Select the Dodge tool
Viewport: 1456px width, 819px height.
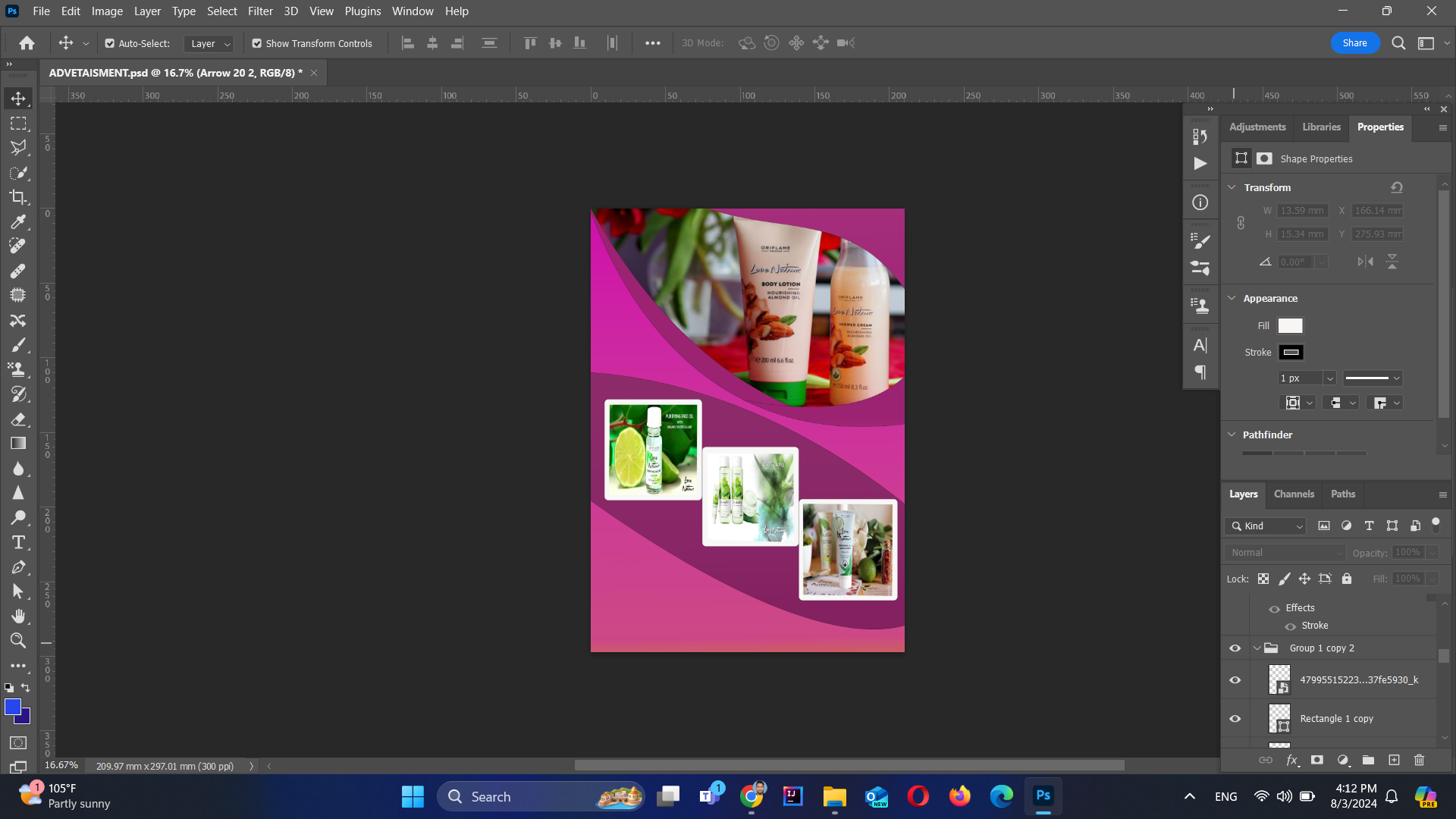(x=18, y=518)
